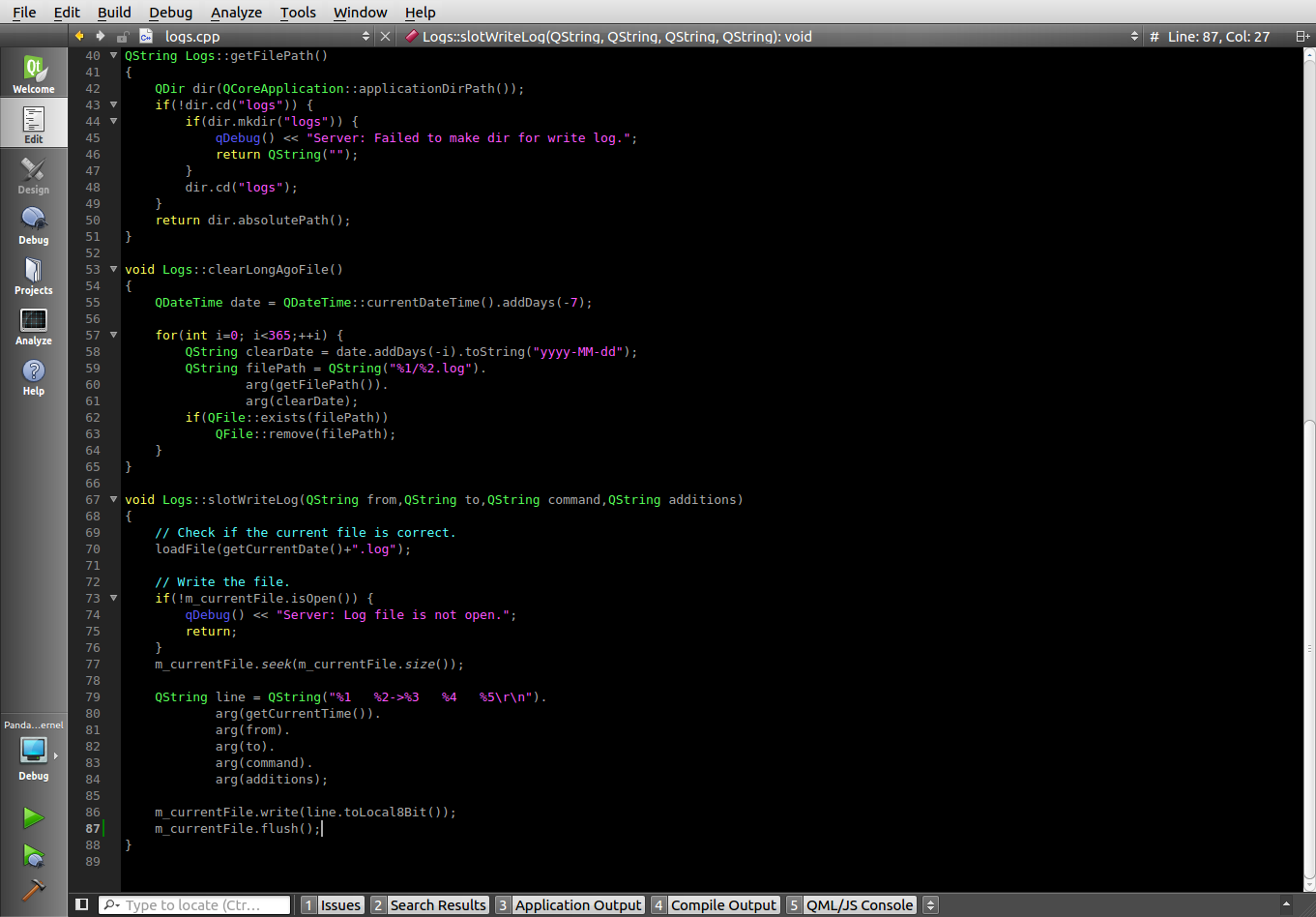1316x917 pixels.
Task: Open the Edit menu in the menu bar
Action: tap(67, 12)
